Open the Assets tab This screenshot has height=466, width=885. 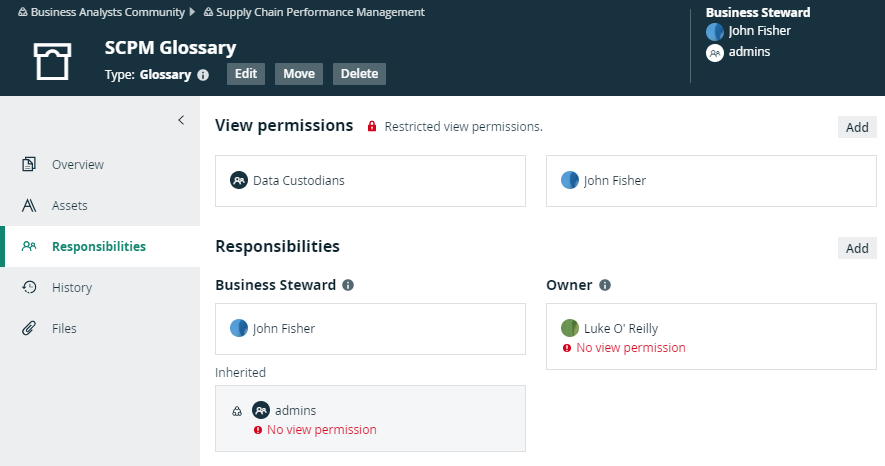coord(69,205)
